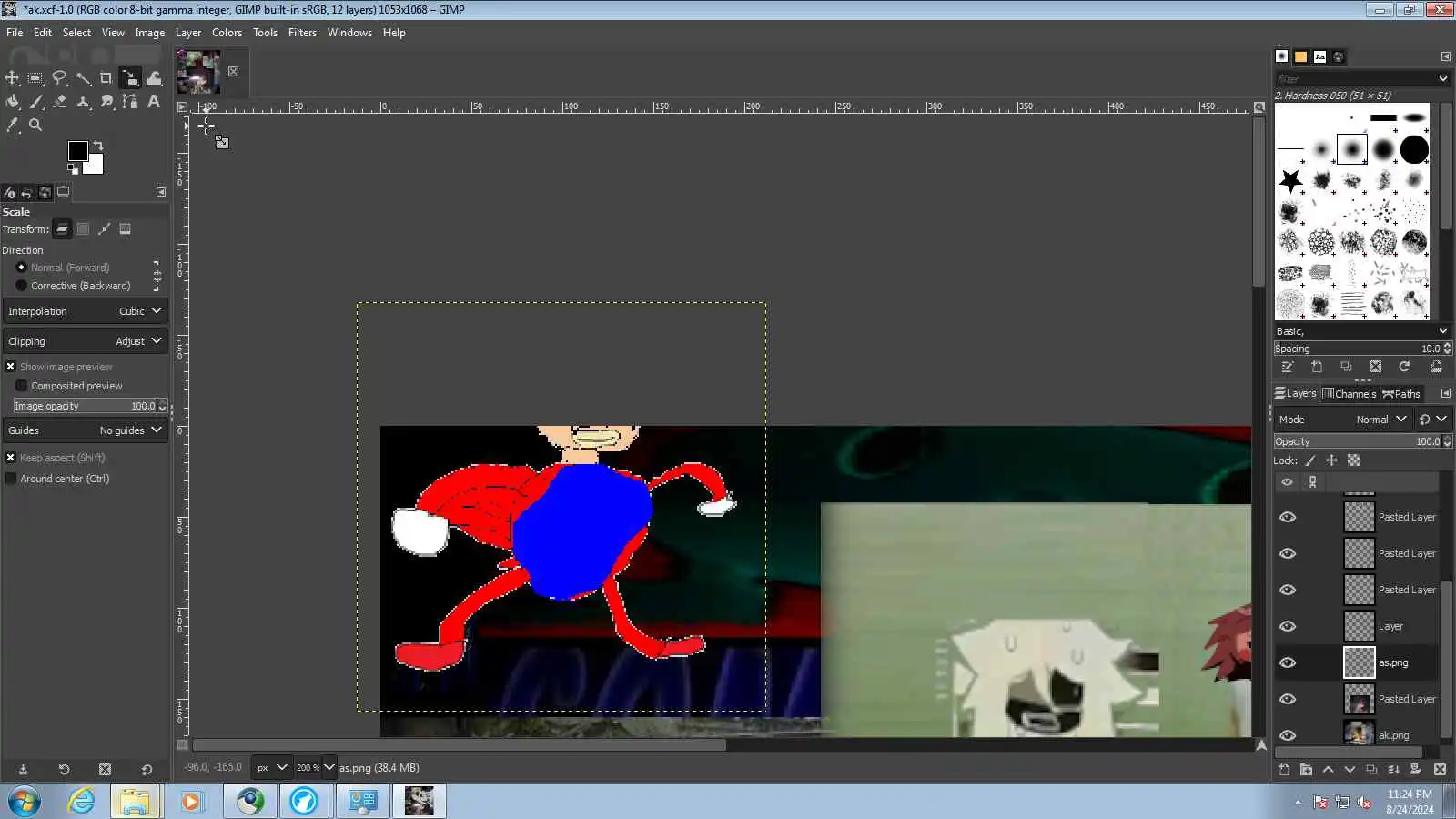Set transform target to Path
The width and height of the screenshot is (1456, 819).
pos(104,229)
